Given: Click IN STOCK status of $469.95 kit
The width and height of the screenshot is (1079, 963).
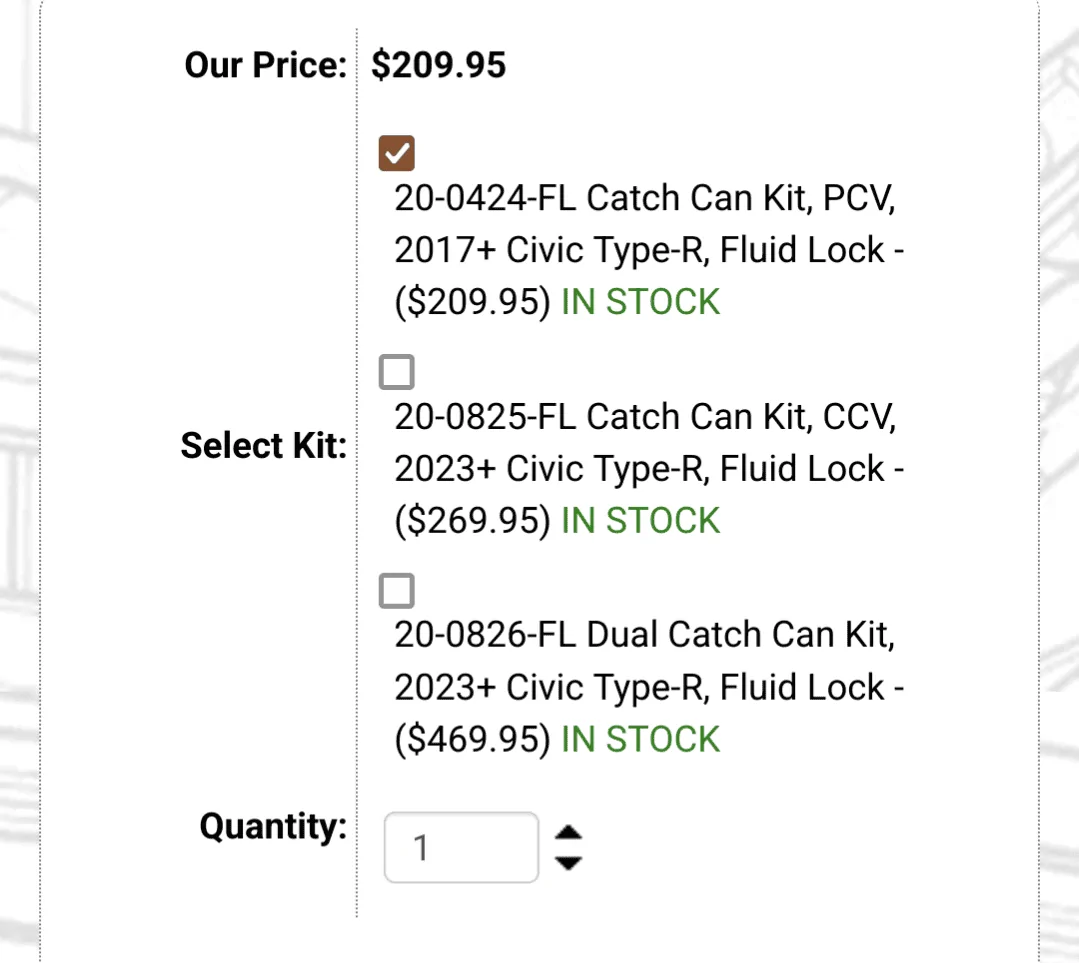Looking at the screenshot, I should pos(640,740).
